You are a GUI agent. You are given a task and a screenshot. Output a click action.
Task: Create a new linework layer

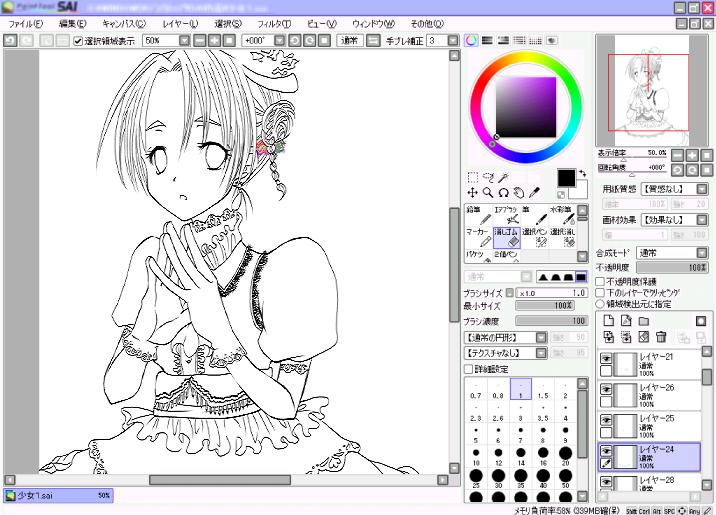tap(626, 321)
